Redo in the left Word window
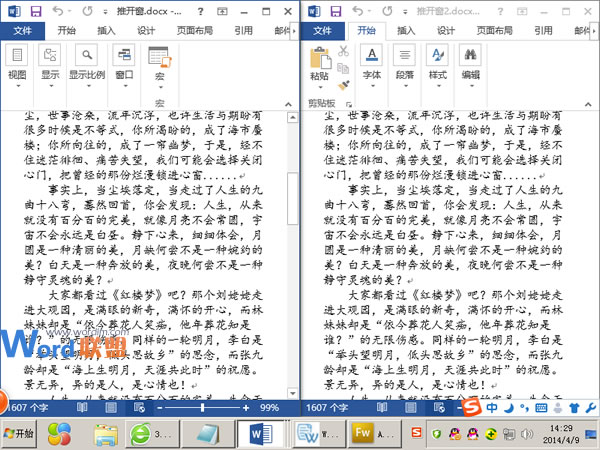600x450 pixels. 87,11
